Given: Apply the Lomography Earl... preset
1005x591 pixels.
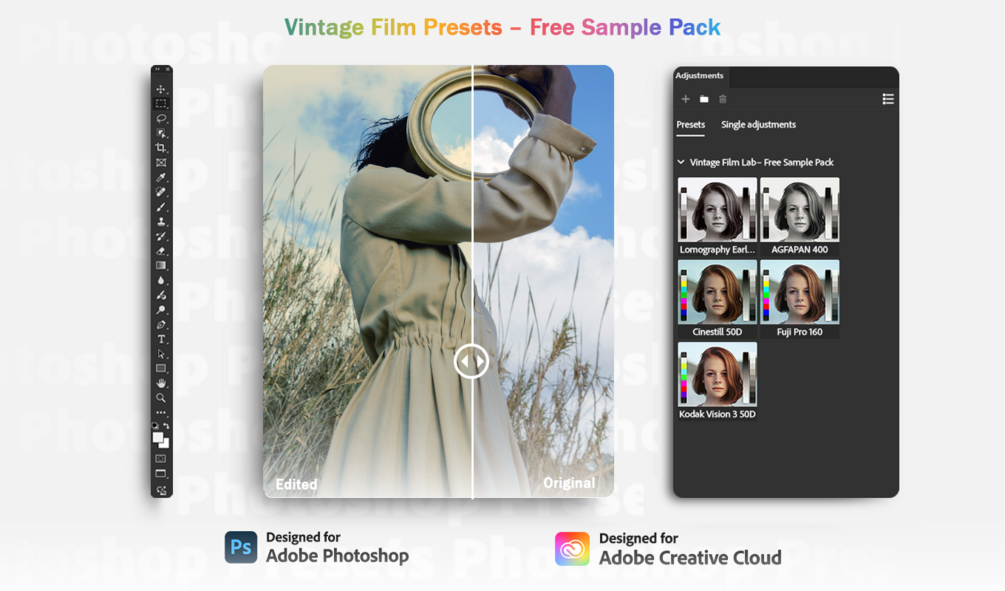Looking at the screenshot, I should tap(717, 217).
